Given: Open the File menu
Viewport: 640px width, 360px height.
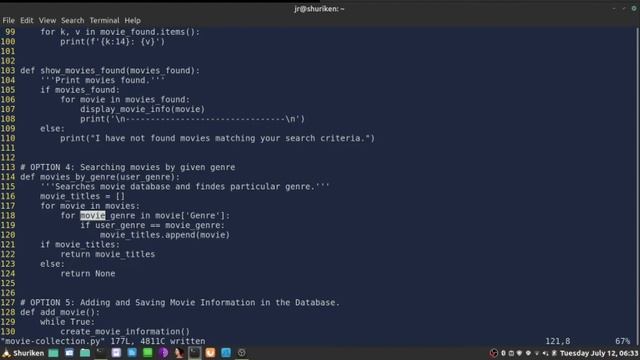Looking at the screenshot, I should (8, 20).
